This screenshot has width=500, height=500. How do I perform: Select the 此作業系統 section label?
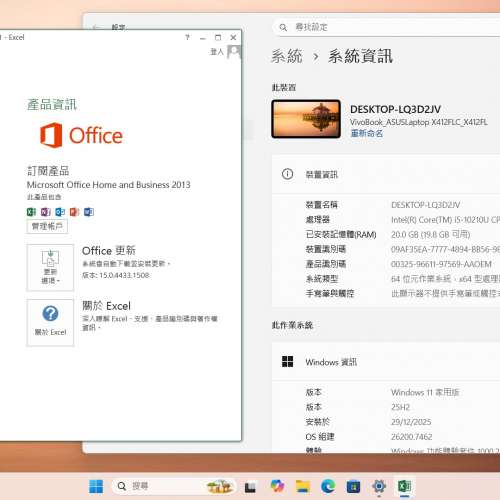pos(292,325)
